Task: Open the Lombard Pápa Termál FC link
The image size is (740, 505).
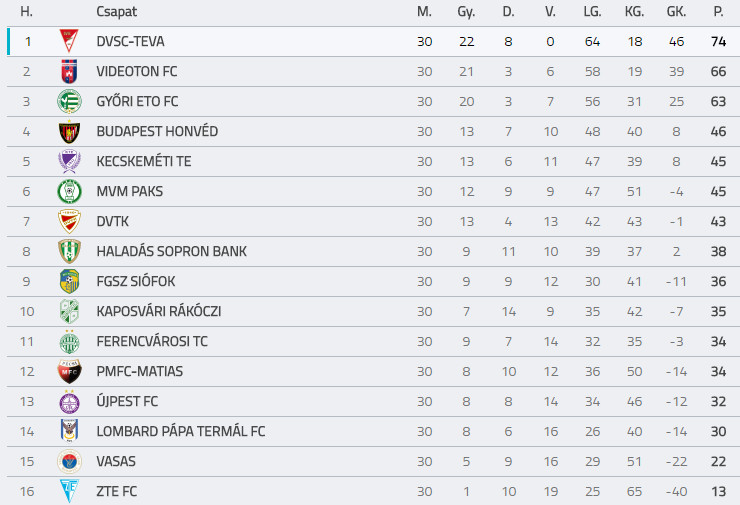Action: click(x=181, y=432)
